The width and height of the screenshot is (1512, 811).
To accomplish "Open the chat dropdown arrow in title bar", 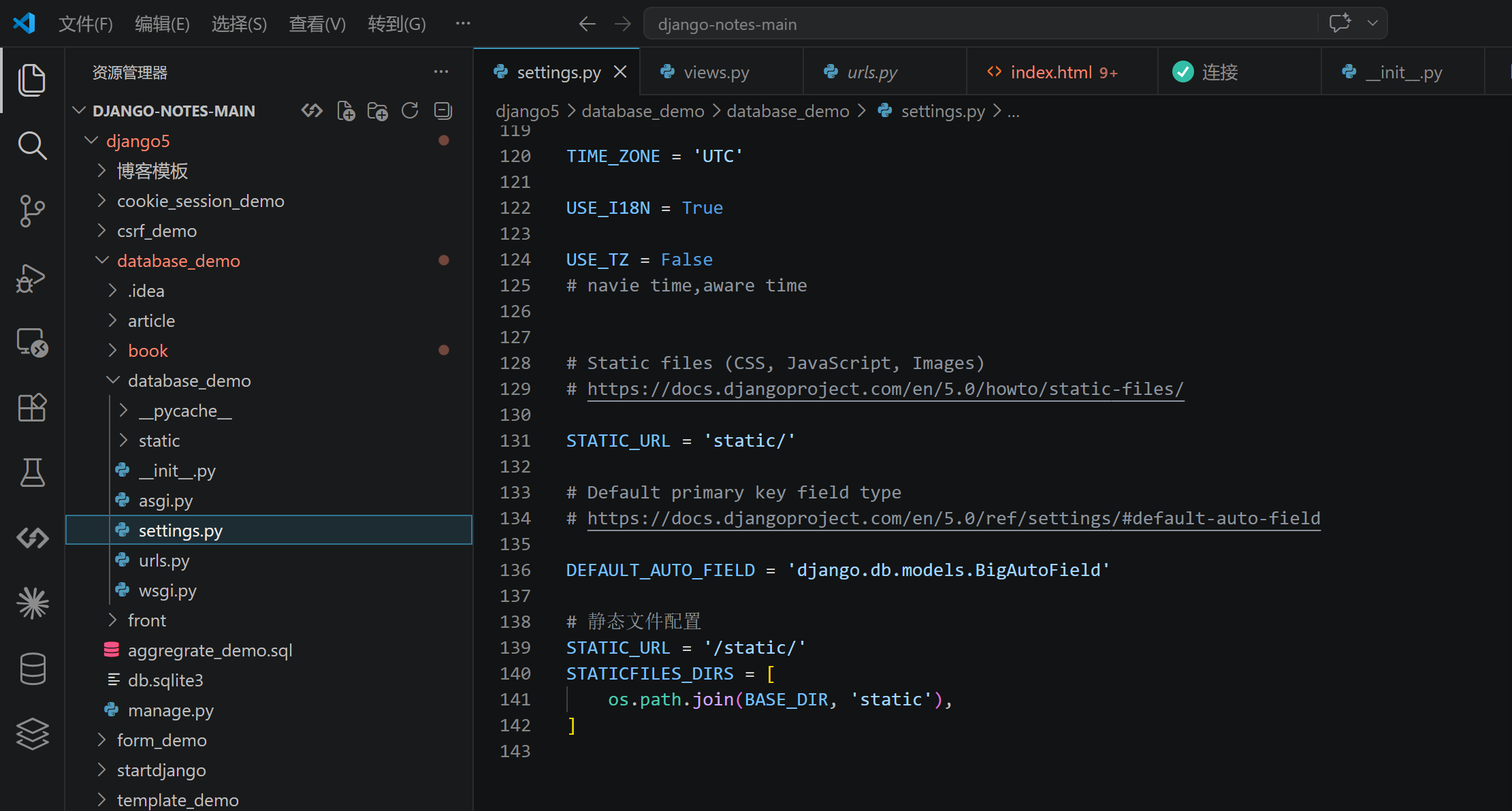I will coord(1372,24).
